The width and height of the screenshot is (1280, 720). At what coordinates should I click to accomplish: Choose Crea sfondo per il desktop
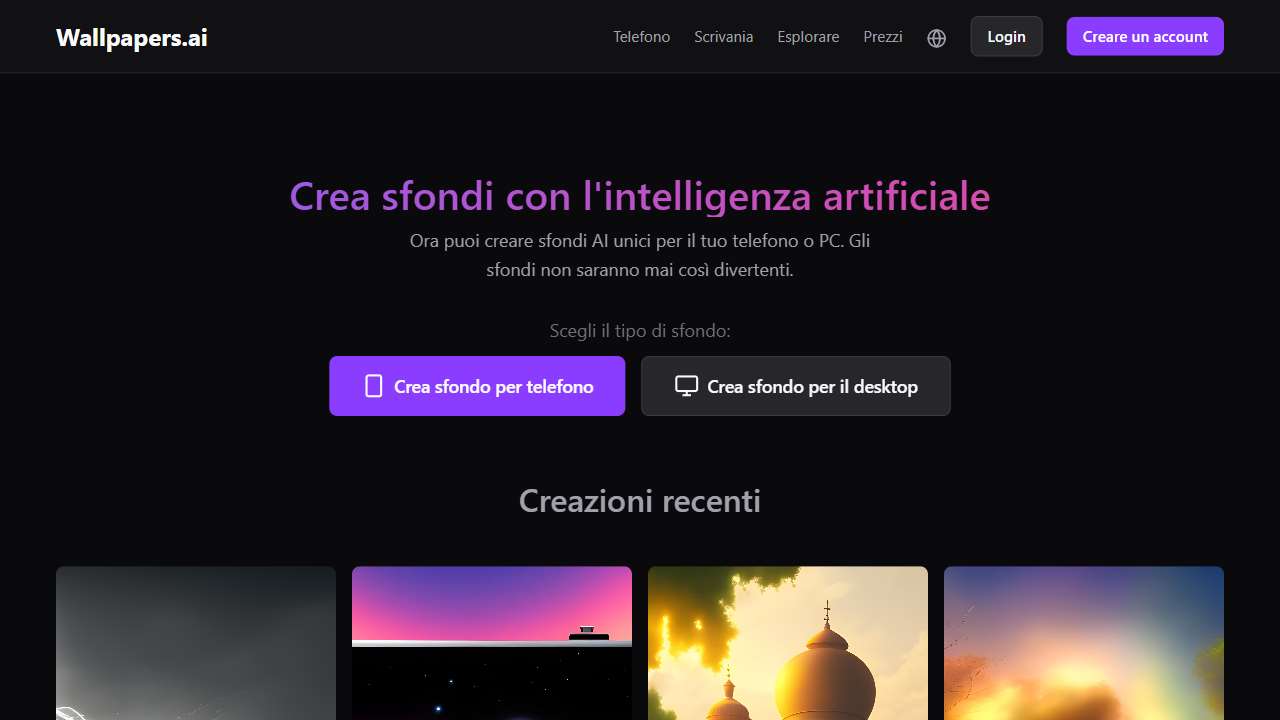tap(796, 386)
